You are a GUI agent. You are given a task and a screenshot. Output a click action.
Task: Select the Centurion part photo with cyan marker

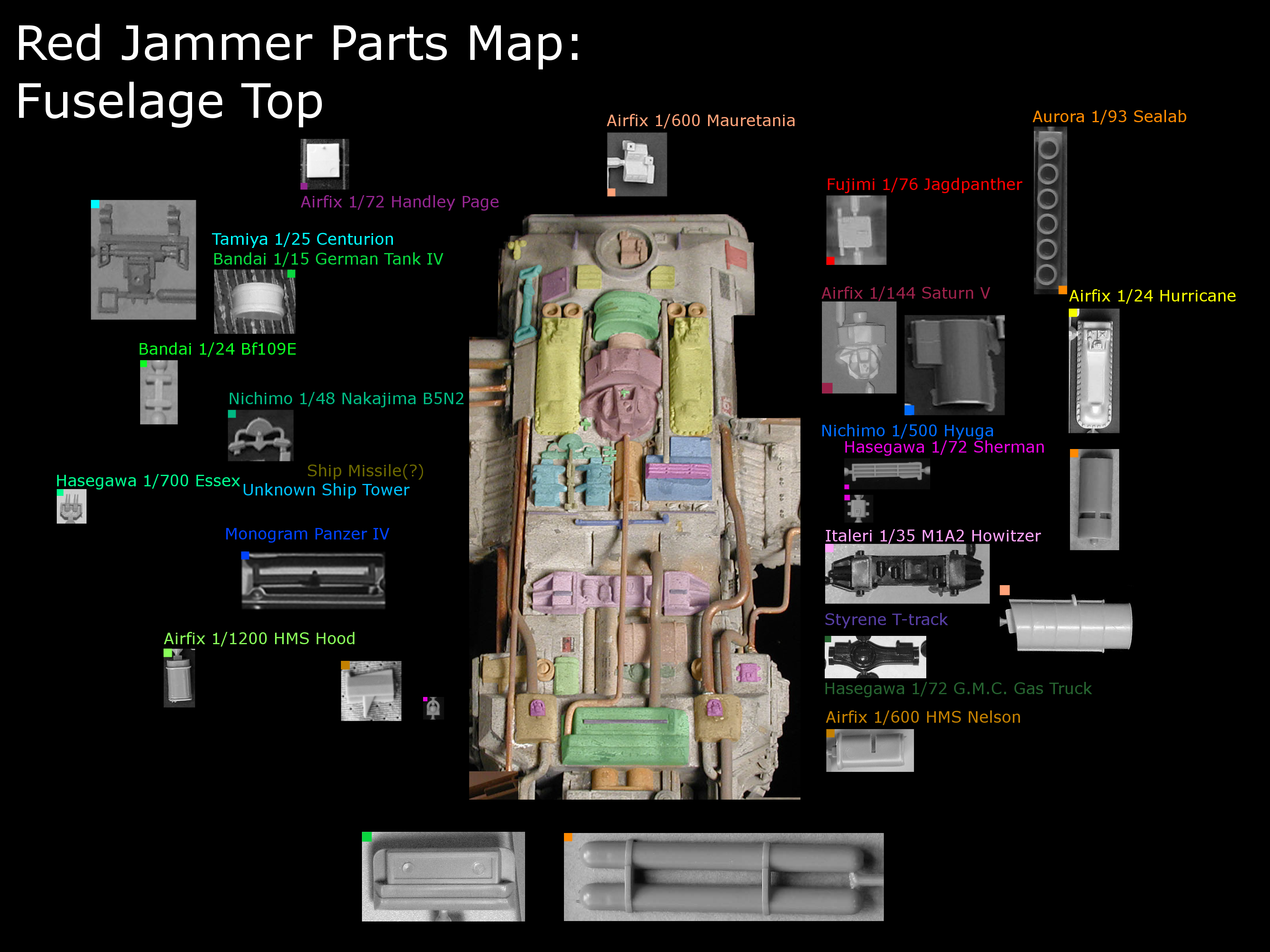pyautogui.click(x=144, y=260)
